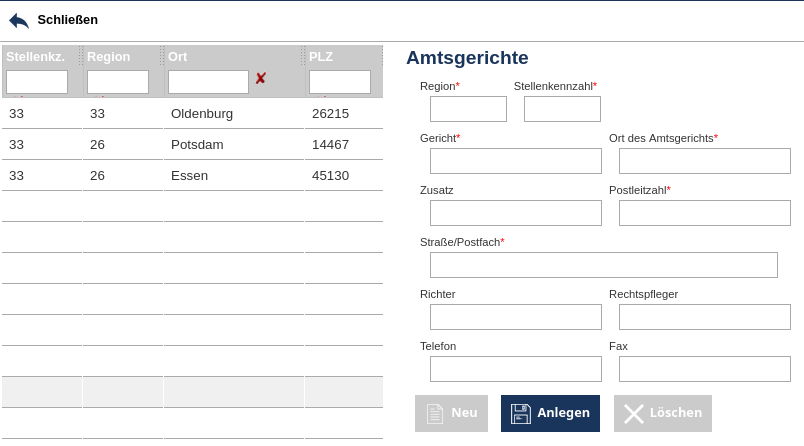Click the Telefon input field

point(516,369)
